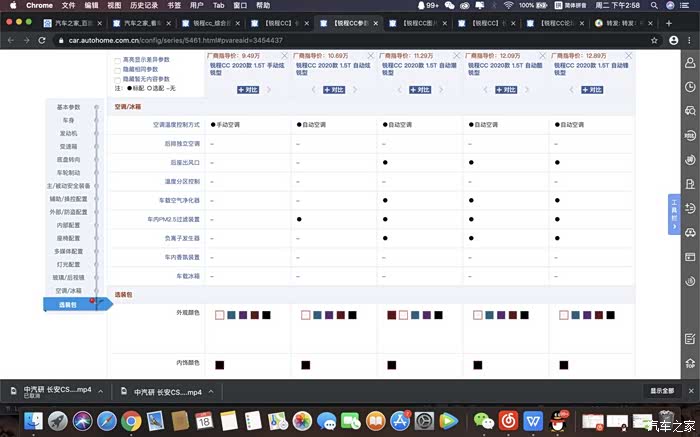Open Finder from the Dock

click(x=32, y=421)
